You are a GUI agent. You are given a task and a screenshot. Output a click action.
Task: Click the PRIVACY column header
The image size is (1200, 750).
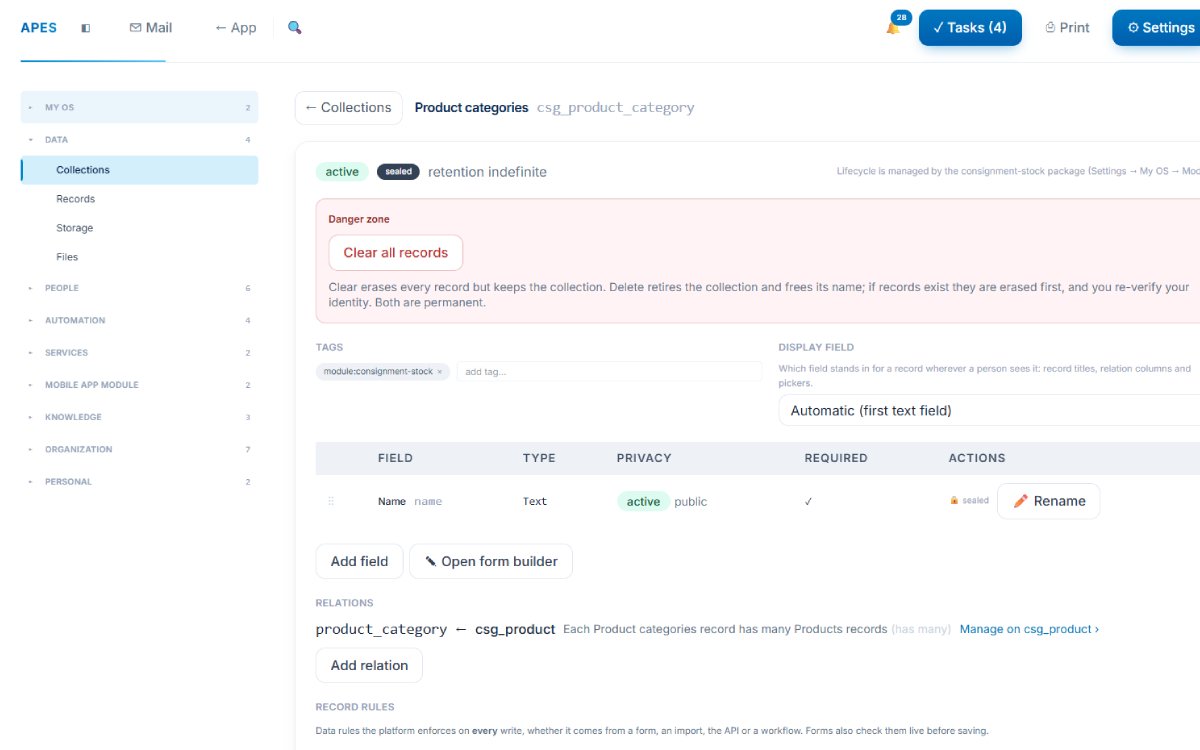644,458
